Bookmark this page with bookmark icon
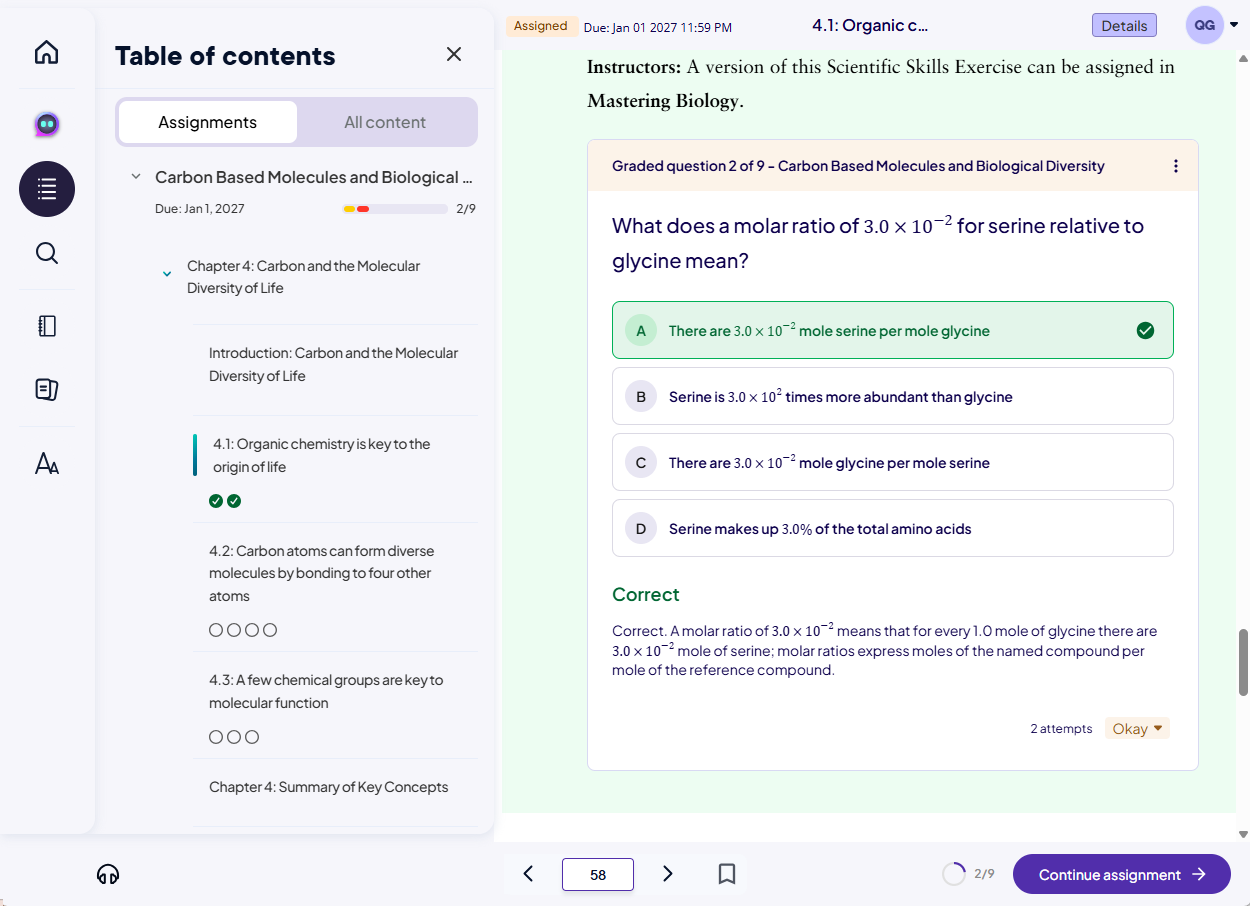The width and height of the screenshot is (1250, 906). pos(727,874)
